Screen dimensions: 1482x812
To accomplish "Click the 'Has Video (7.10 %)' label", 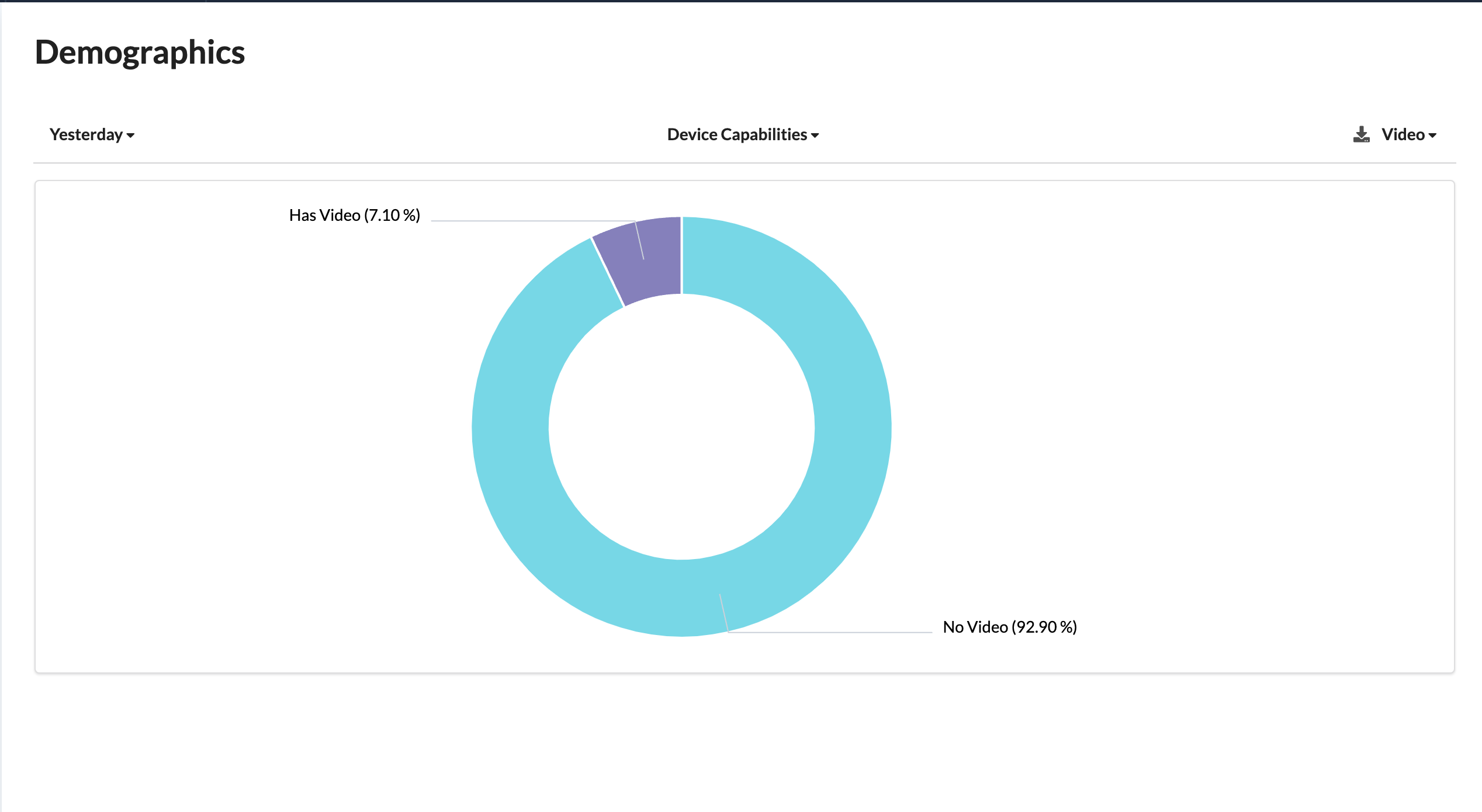I will pyautogui.click(x=355, y=216).
